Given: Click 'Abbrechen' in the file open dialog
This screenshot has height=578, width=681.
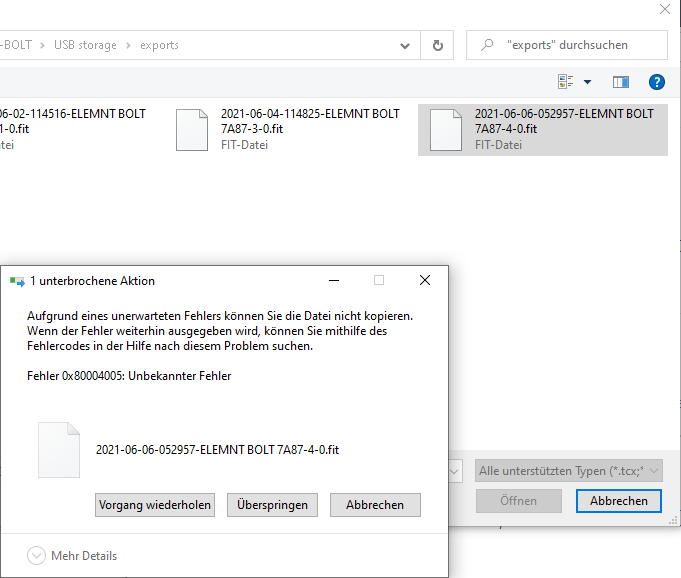Looking at the screenshot, I should click(x=618, y=501).
